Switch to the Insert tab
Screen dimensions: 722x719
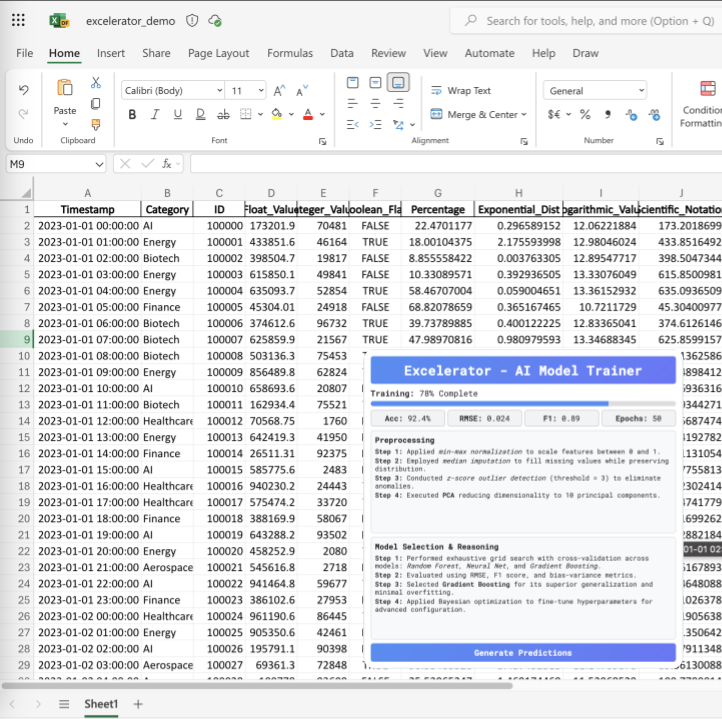click(111, 53)
